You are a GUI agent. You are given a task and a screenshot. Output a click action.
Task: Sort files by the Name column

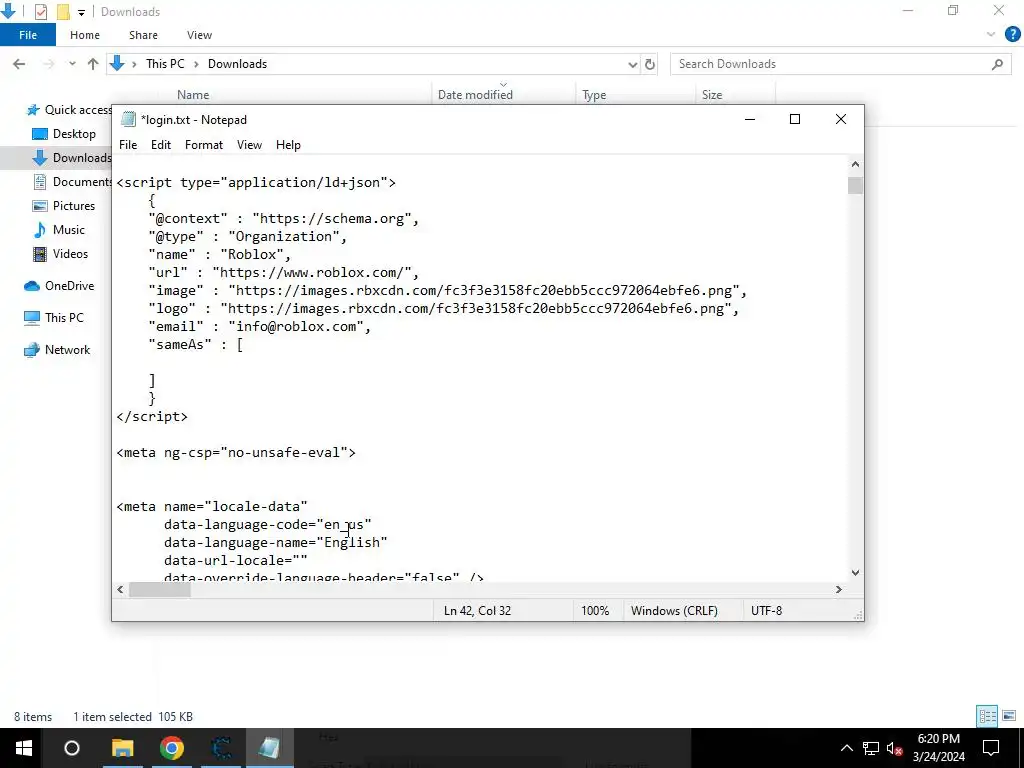tap(193, 95)
